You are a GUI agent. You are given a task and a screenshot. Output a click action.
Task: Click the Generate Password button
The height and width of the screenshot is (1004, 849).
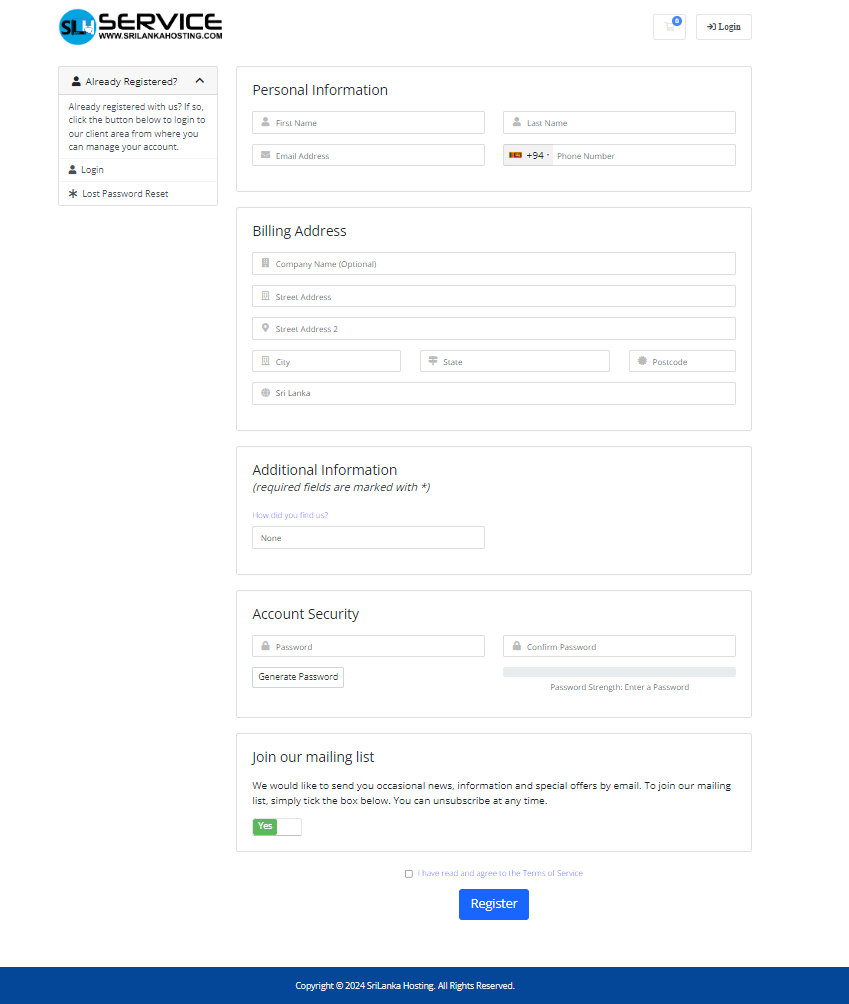[298, 677]
